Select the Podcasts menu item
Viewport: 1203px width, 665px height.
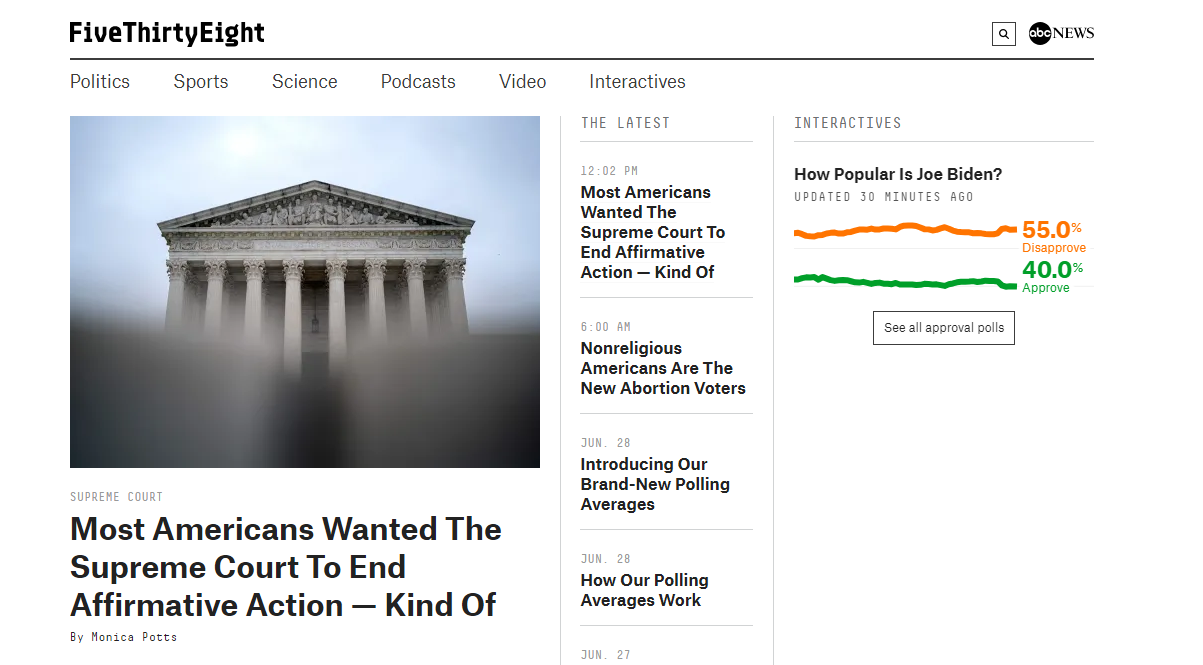click(418, 82)
